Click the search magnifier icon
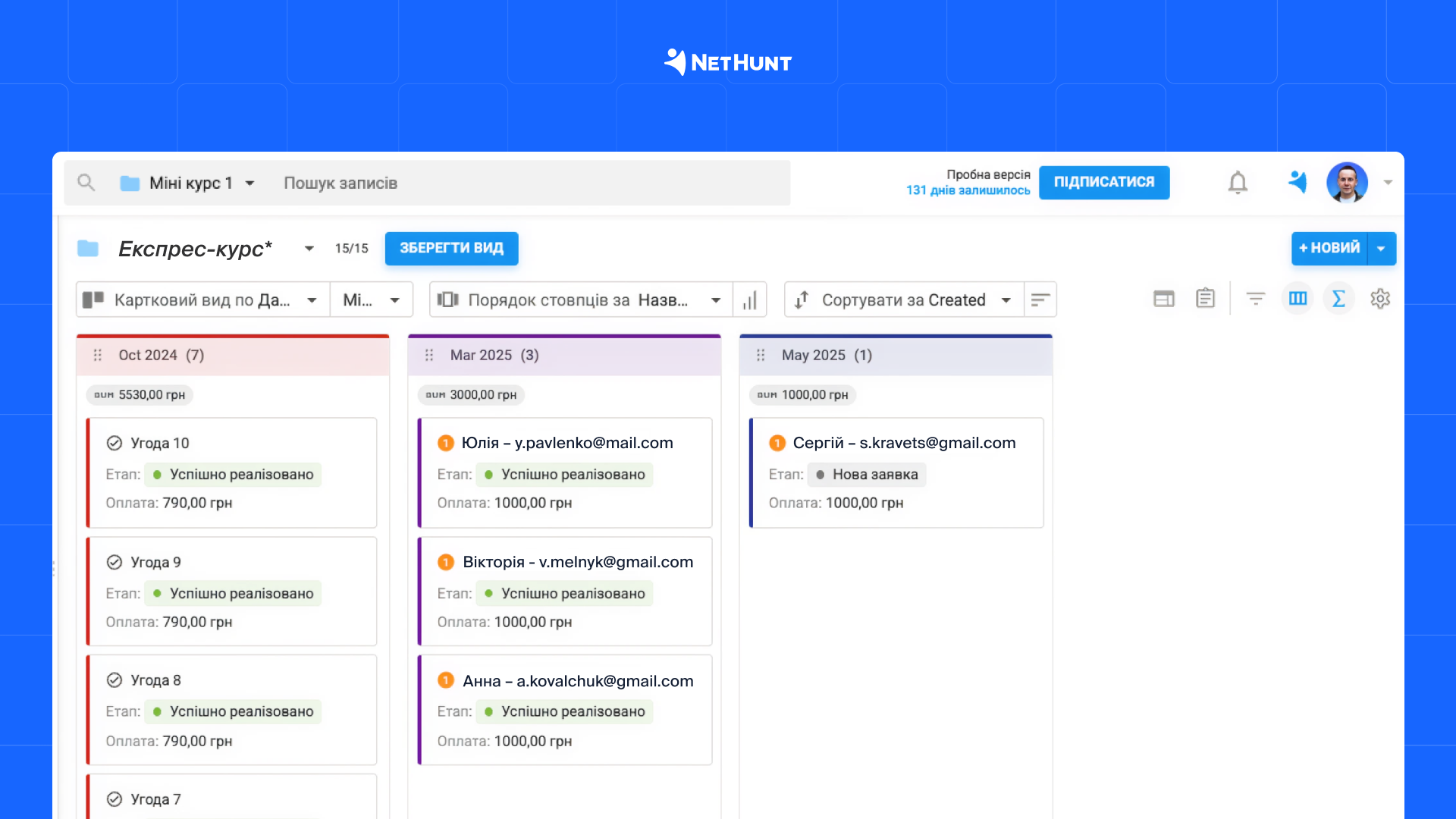Viewport: 1456px width, 819px height. pos(86,183)
